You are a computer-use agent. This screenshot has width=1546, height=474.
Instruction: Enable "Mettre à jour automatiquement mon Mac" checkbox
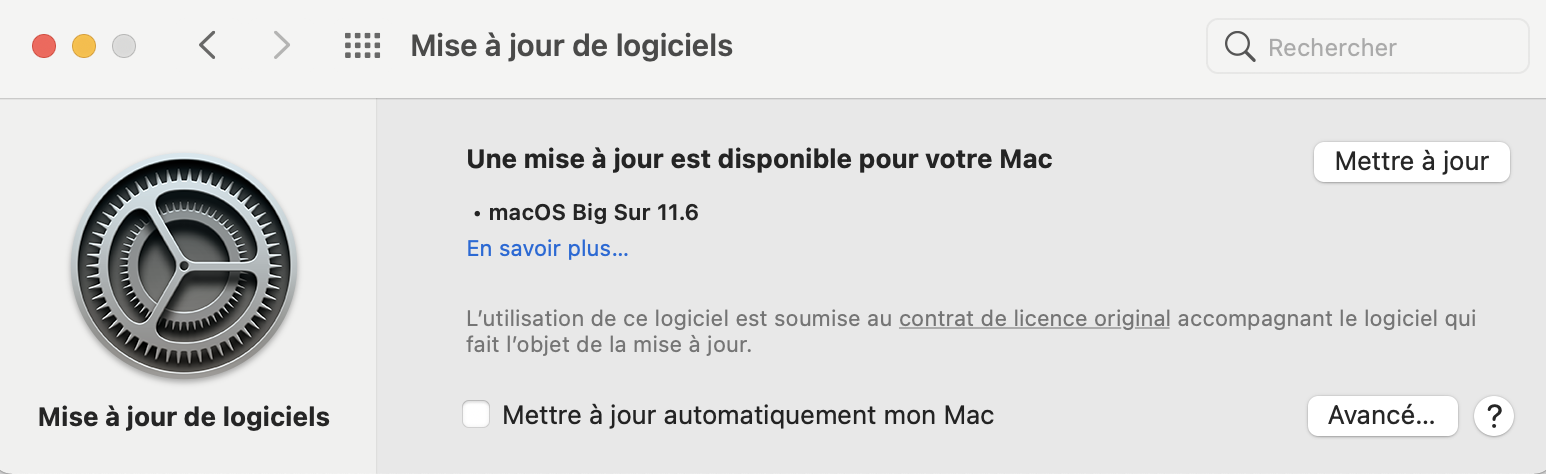[477, 414]
